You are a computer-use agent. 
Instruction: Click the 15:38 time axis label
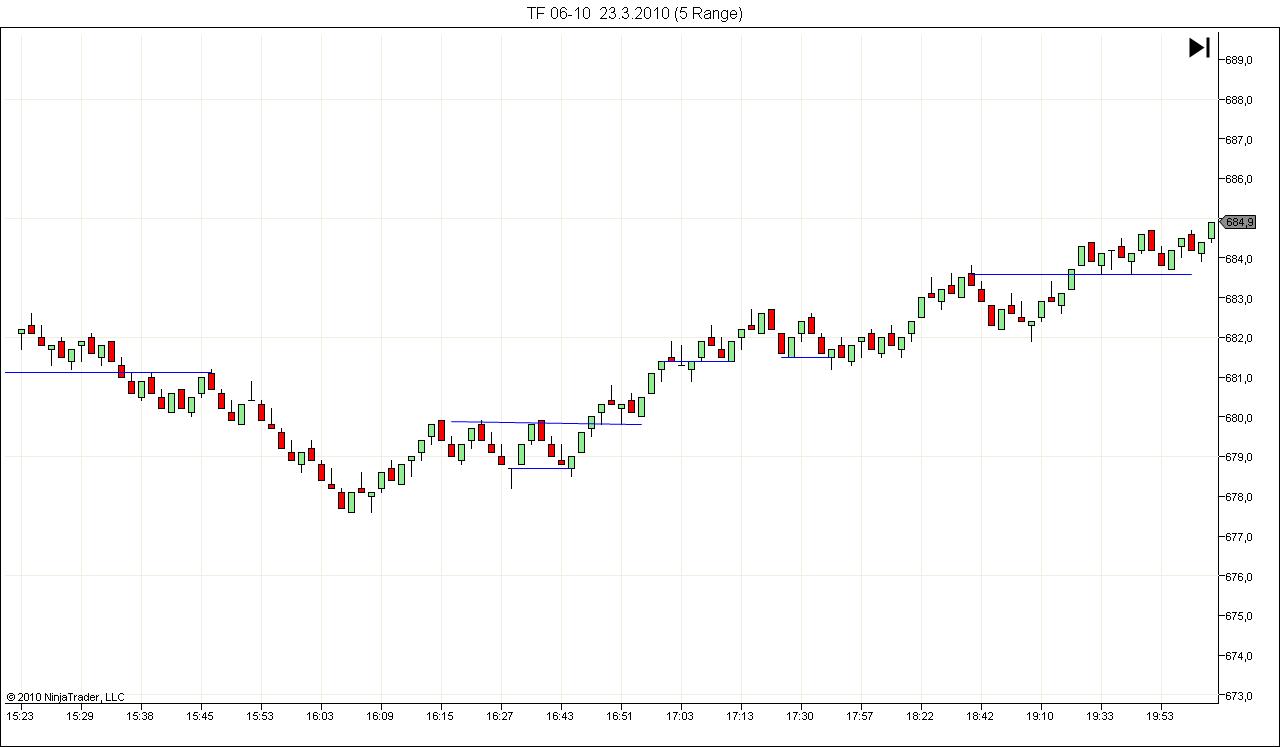point(140,716)
